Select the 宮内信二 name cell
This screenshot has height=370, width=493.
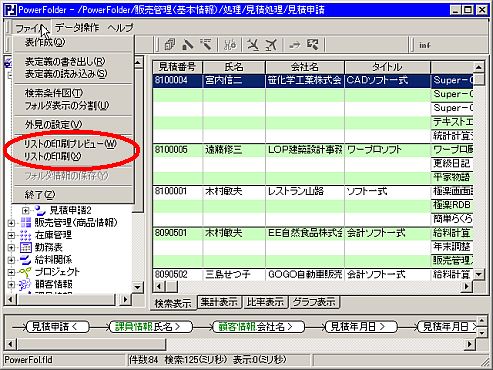pyautogui.click(x=234, y=81)
